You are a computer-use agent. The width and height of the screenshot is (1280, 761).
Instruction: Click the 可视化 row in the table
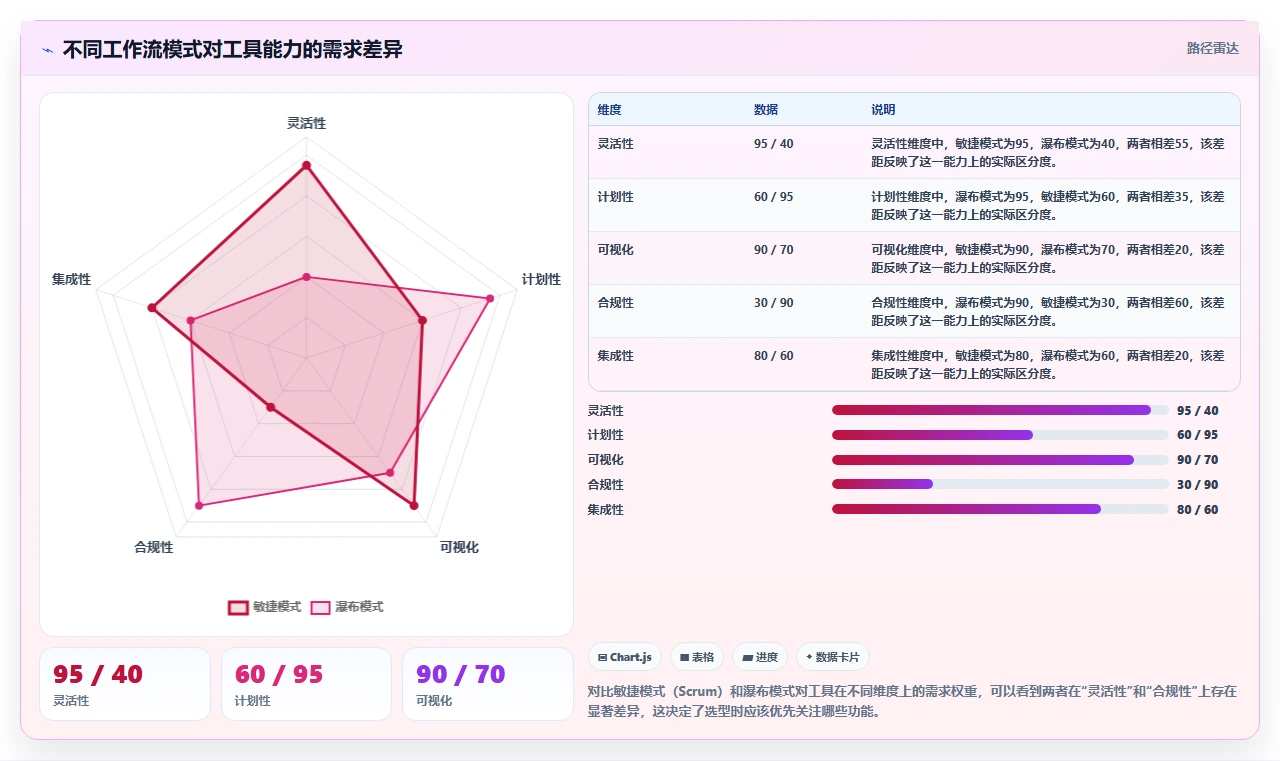point(914,258)
